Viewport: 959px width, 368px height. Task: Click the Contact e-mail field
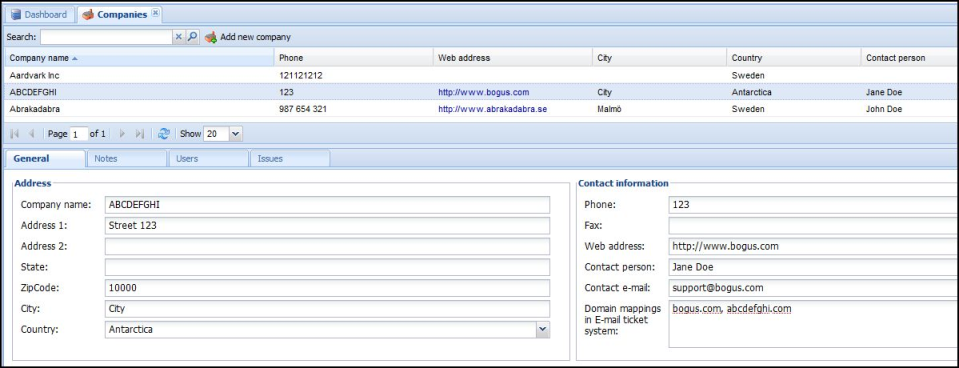813,288
